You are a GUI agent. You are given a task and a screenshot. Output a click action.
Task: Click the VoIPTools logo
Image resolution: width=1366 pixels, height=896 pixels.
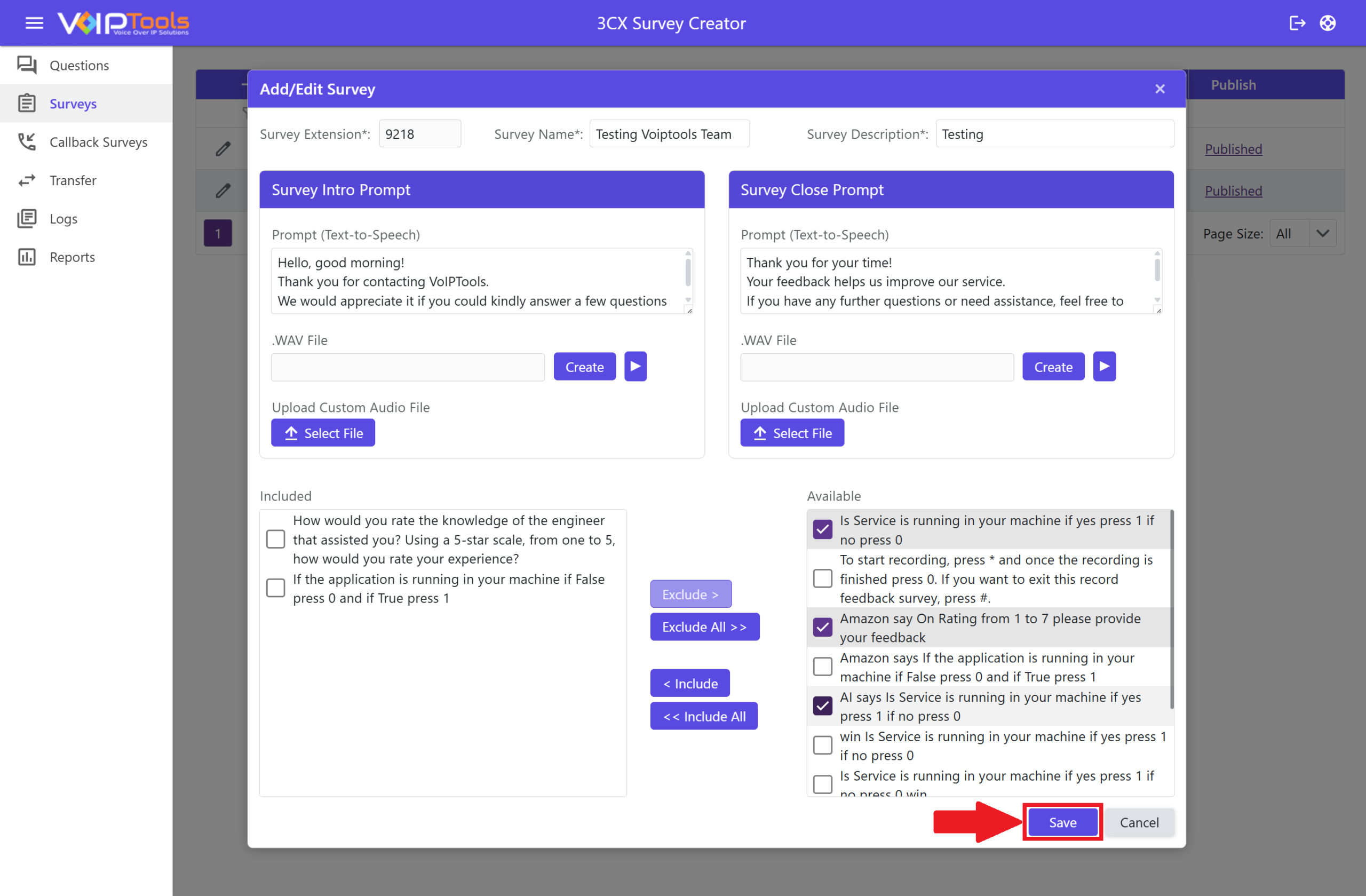[x=123, y=23]
